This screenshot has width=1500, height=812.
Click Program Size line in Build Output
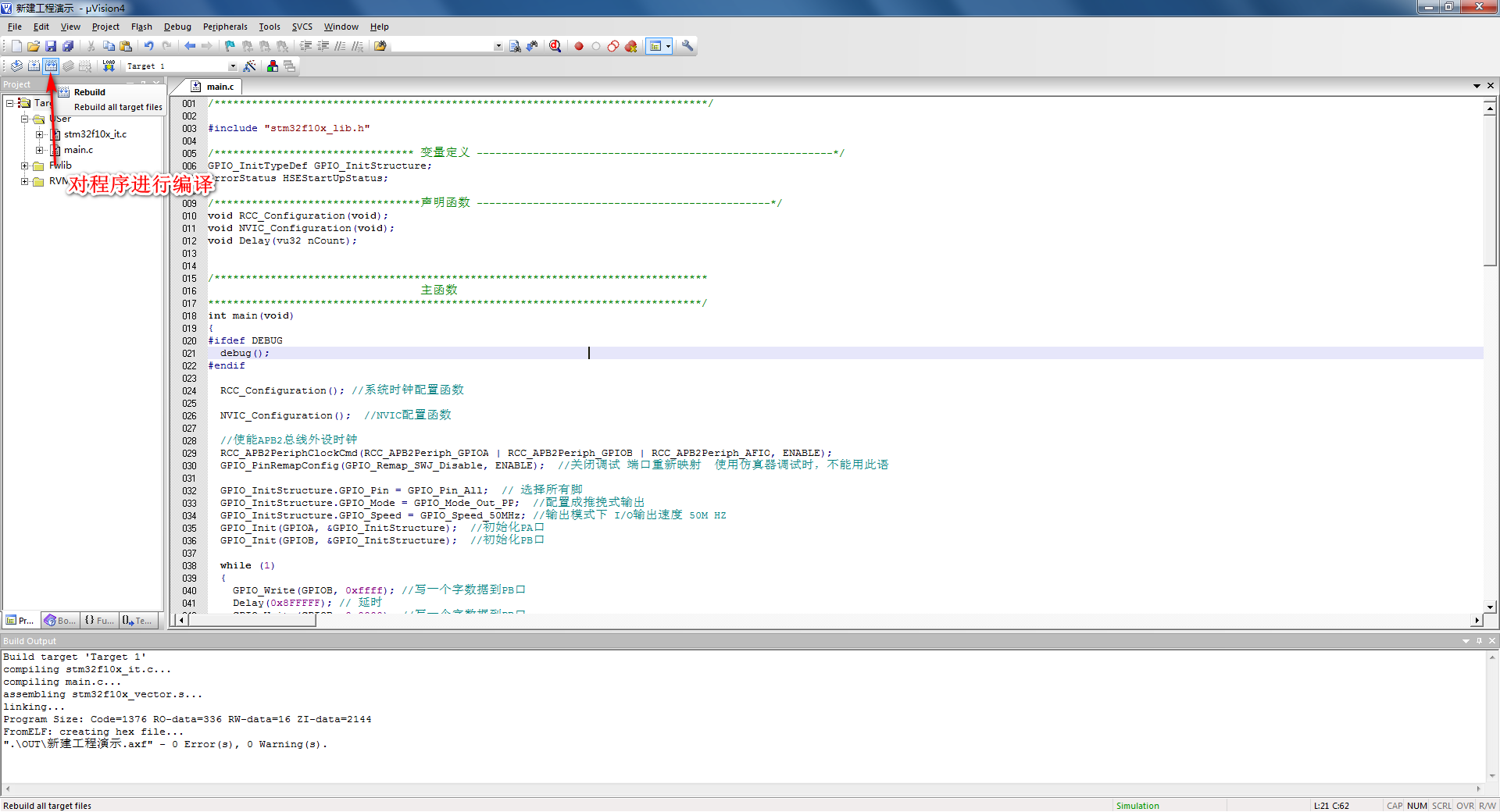tap(187, 719)
